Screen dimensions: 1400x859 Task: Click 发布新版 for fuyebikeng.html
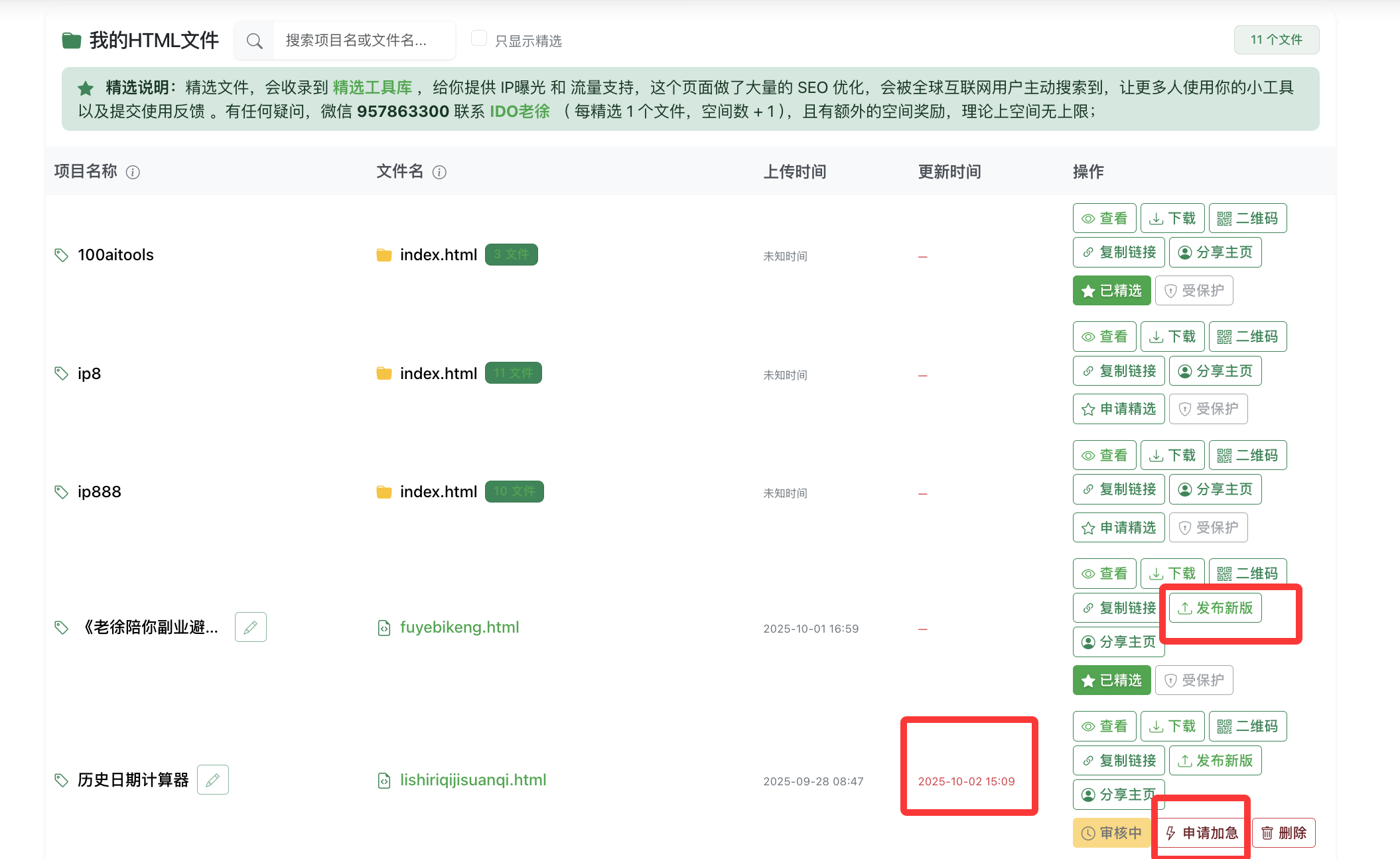coord(1215,608)
